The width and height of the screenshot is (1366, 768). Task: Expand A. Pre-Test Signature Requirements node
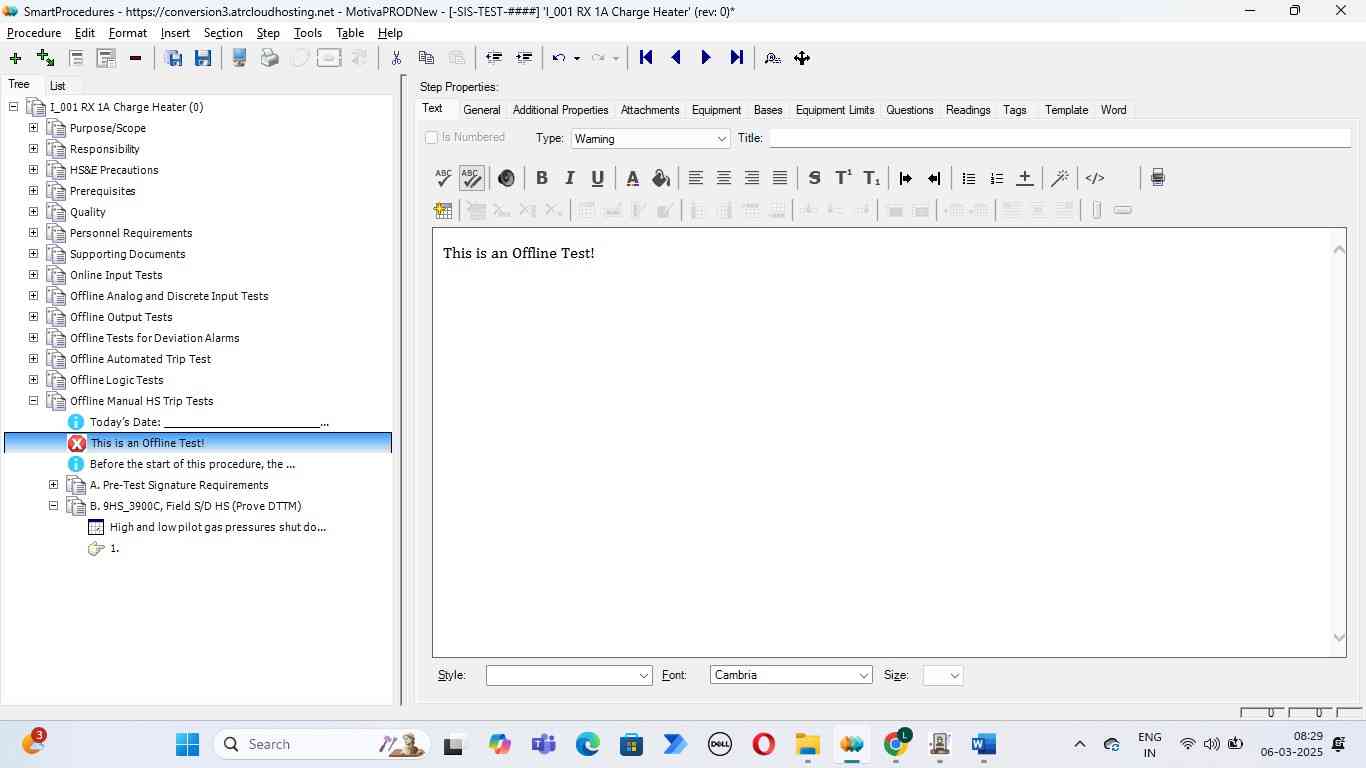pos(53,485)
